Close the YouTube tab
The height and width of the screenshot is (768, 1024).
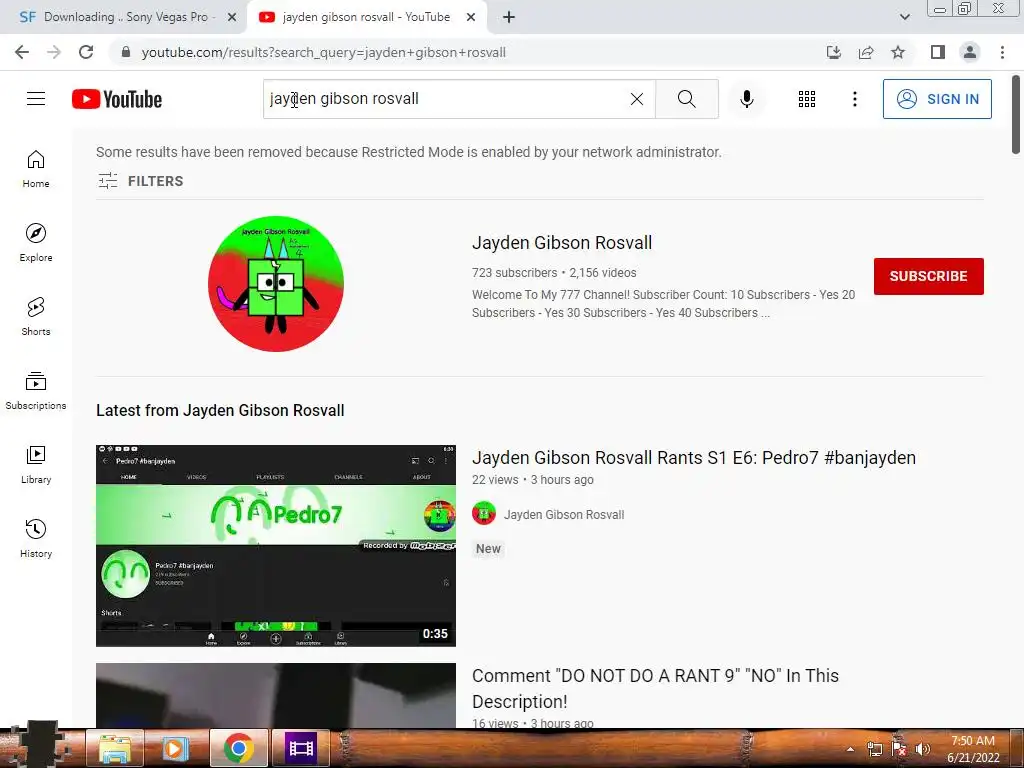tap(471, 17)
